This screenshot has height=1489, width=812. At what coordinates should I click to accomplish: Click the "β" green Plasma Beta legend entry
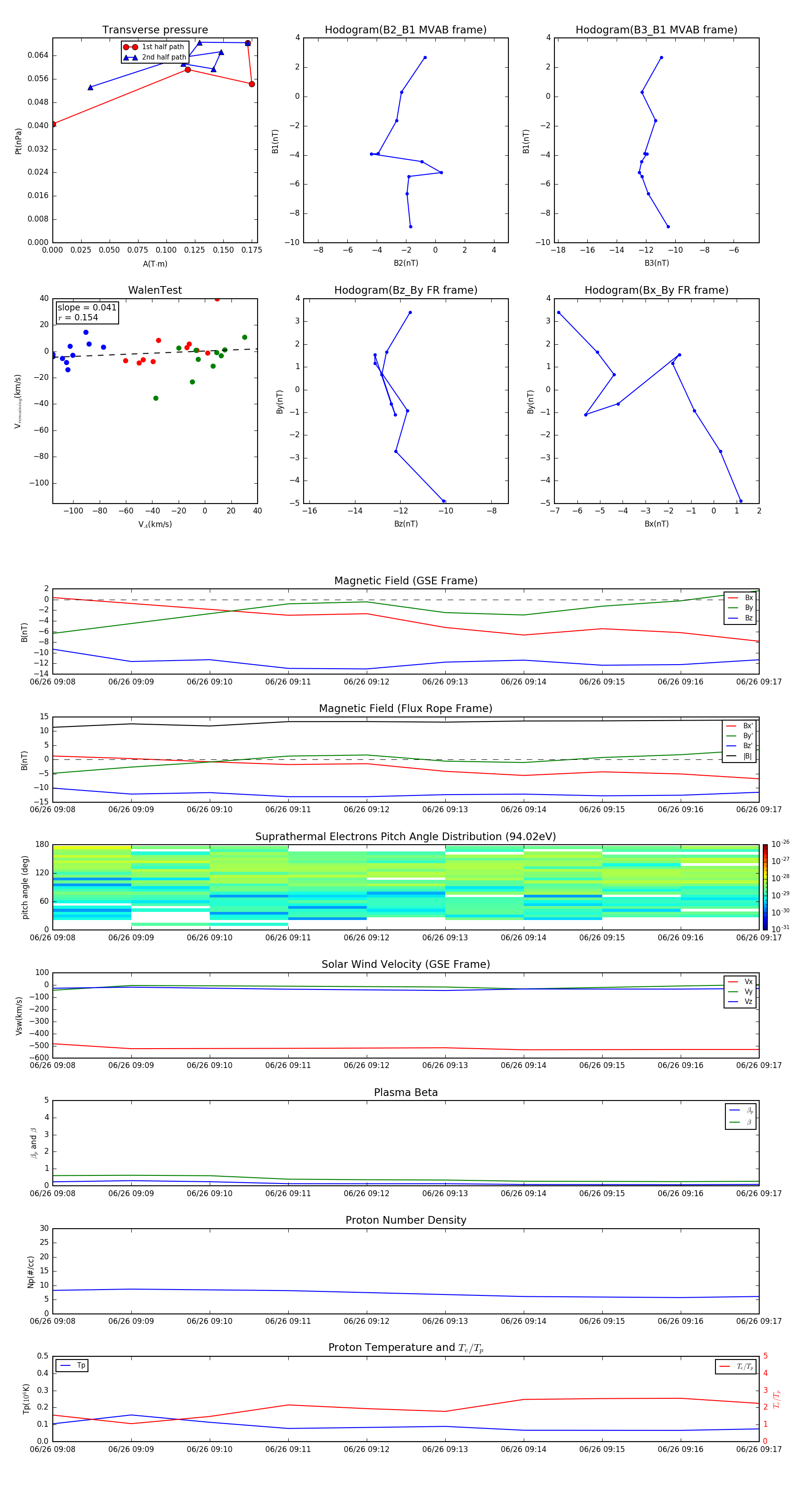coord(749,1122)
